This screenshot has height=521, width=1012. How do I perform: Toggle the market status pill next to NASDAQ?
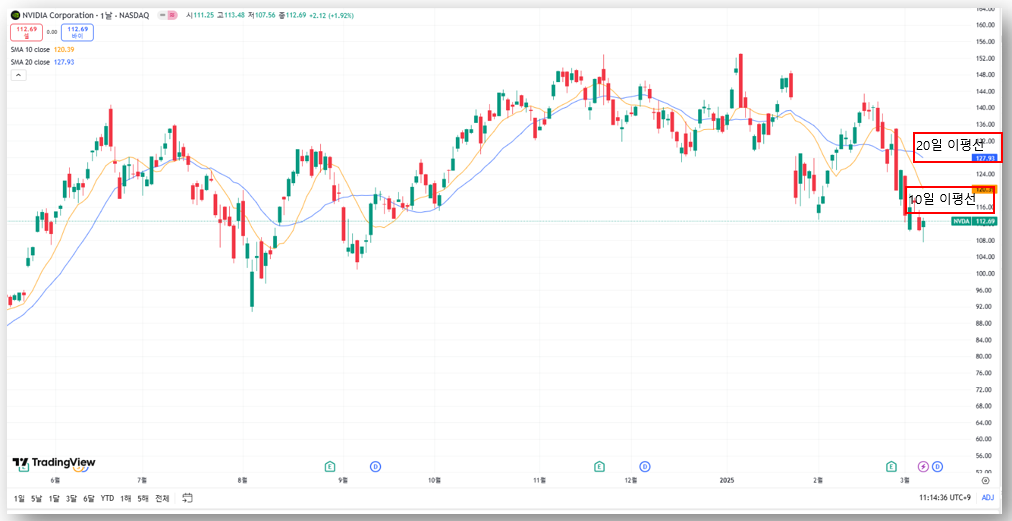168,14
